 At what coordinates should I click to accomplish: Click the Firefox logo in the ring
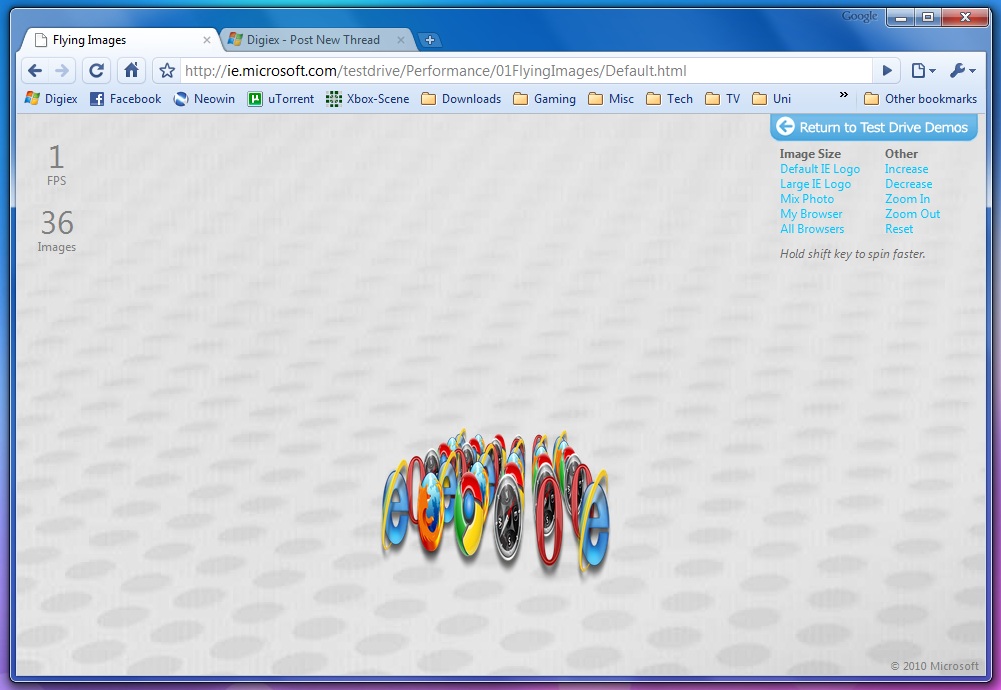tap(432, 511)
